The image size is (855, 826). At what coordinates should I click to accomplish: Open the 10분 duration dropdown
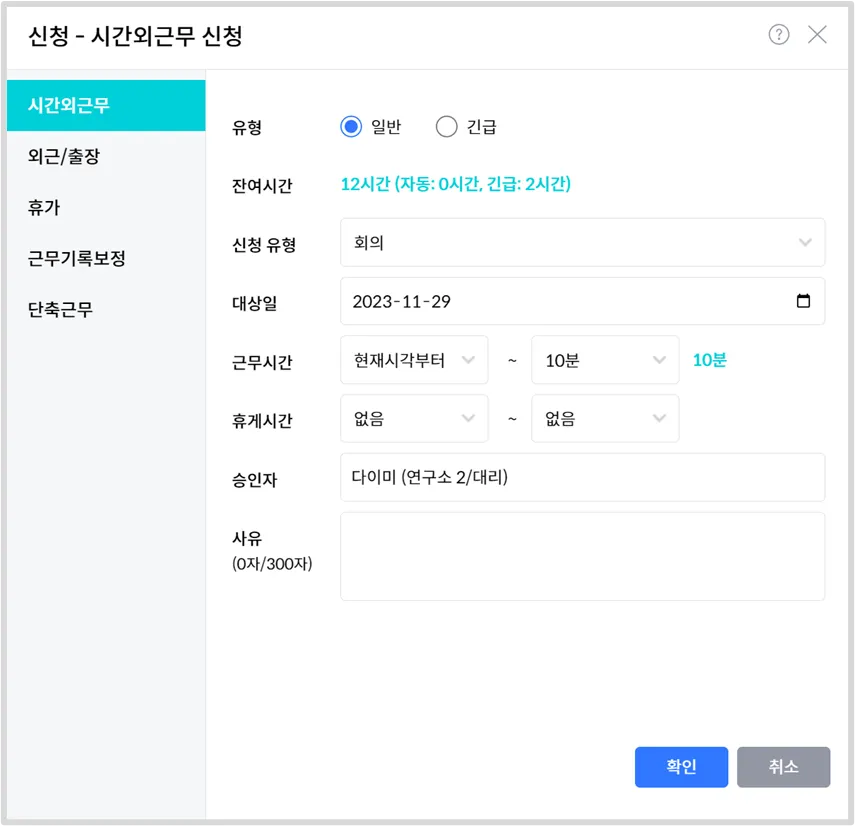point(605,360)
